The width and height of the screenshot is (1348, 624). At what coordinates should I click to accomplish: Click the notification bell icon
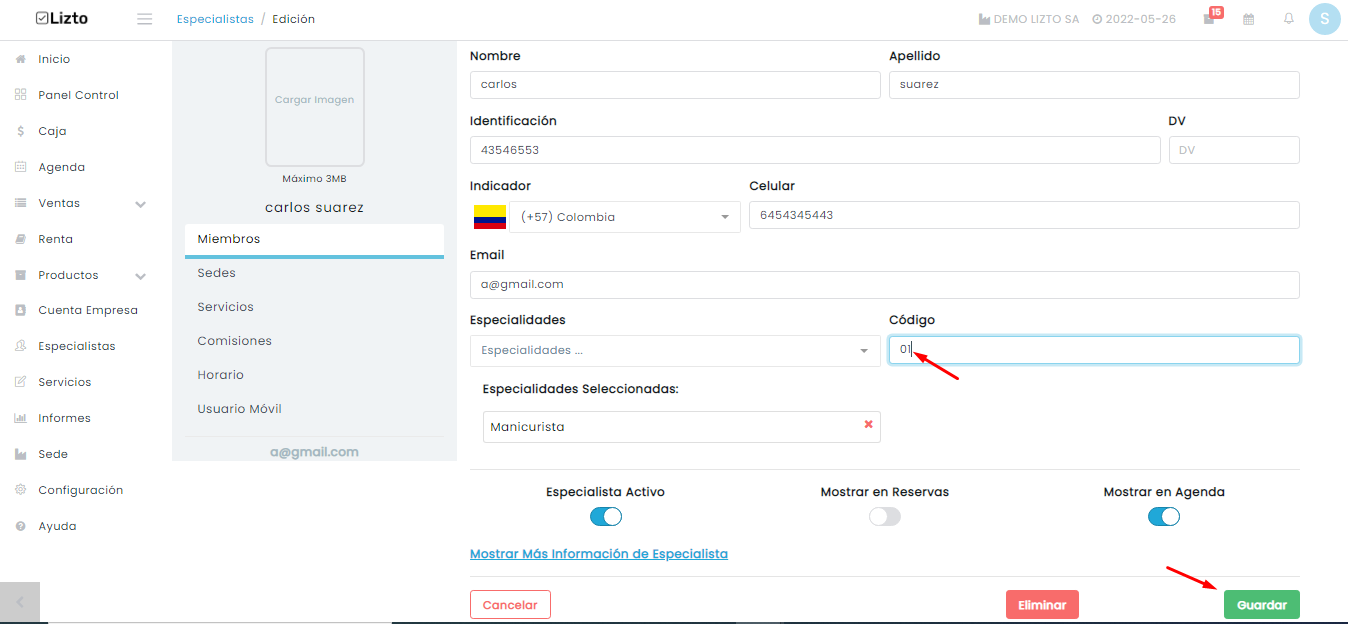1289,19
